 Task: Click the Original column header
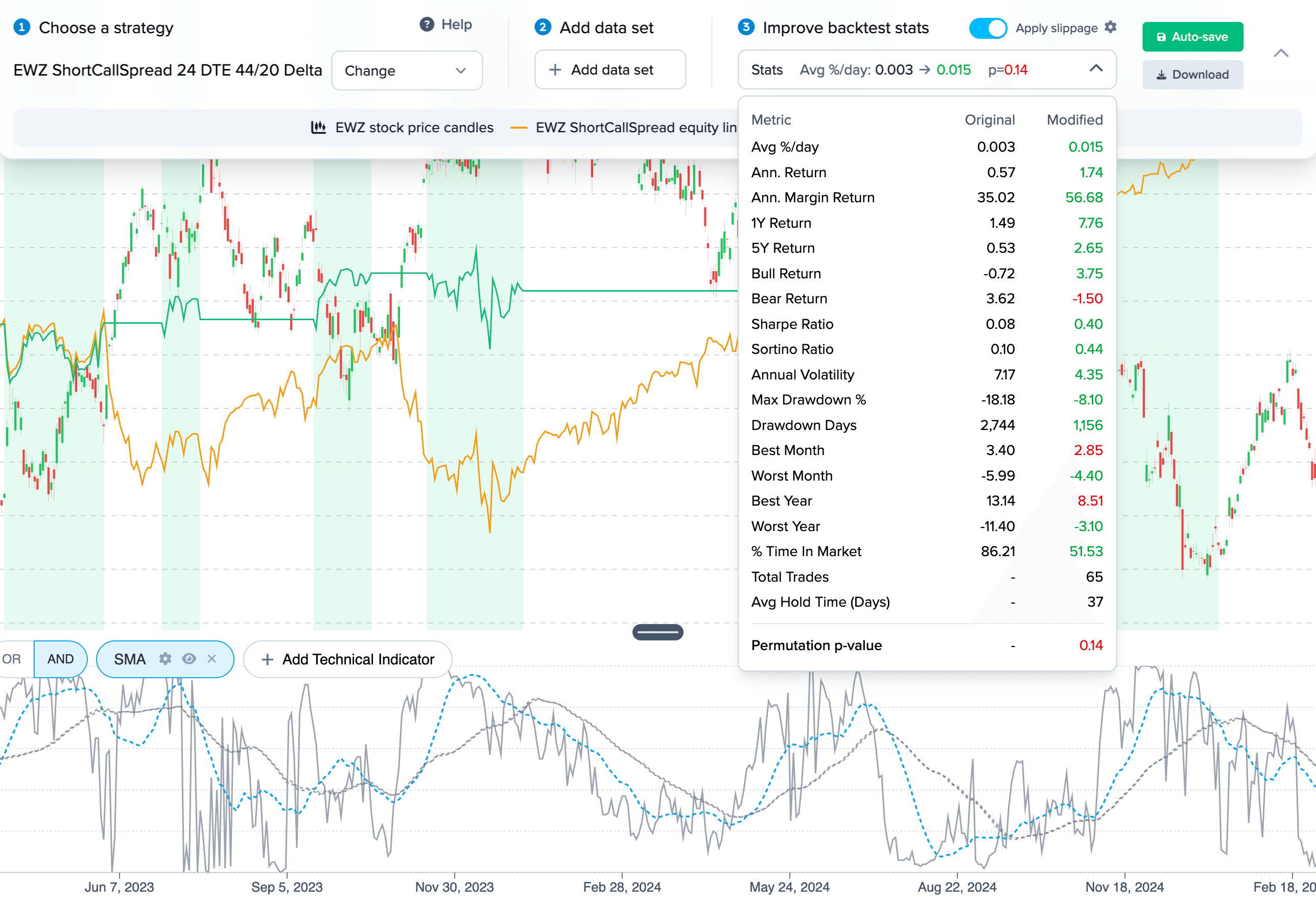tap(989, 120)
